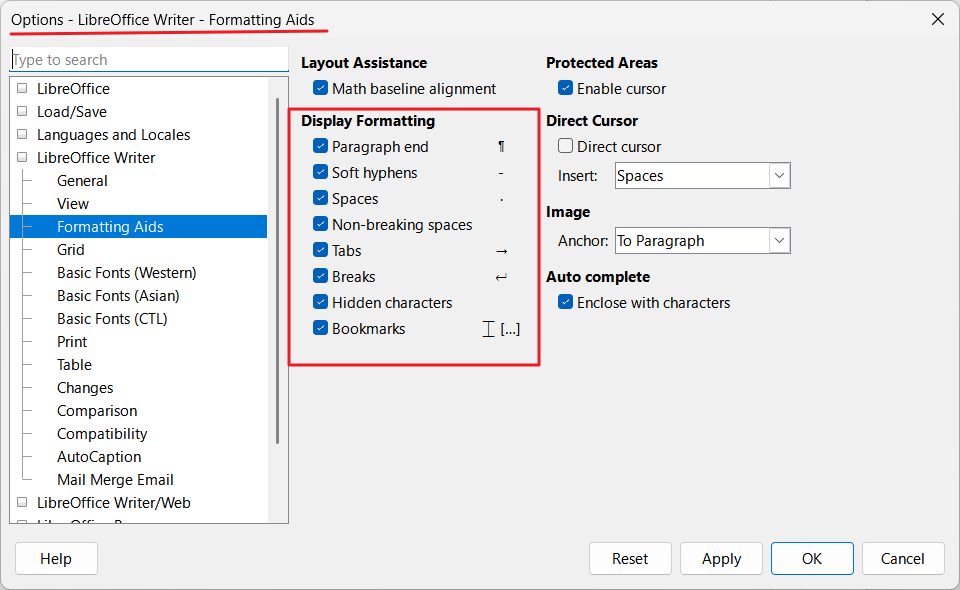
Task: Select Basic Fonts (CTL)
Action: pyautogui.click(x=112, y=319)
